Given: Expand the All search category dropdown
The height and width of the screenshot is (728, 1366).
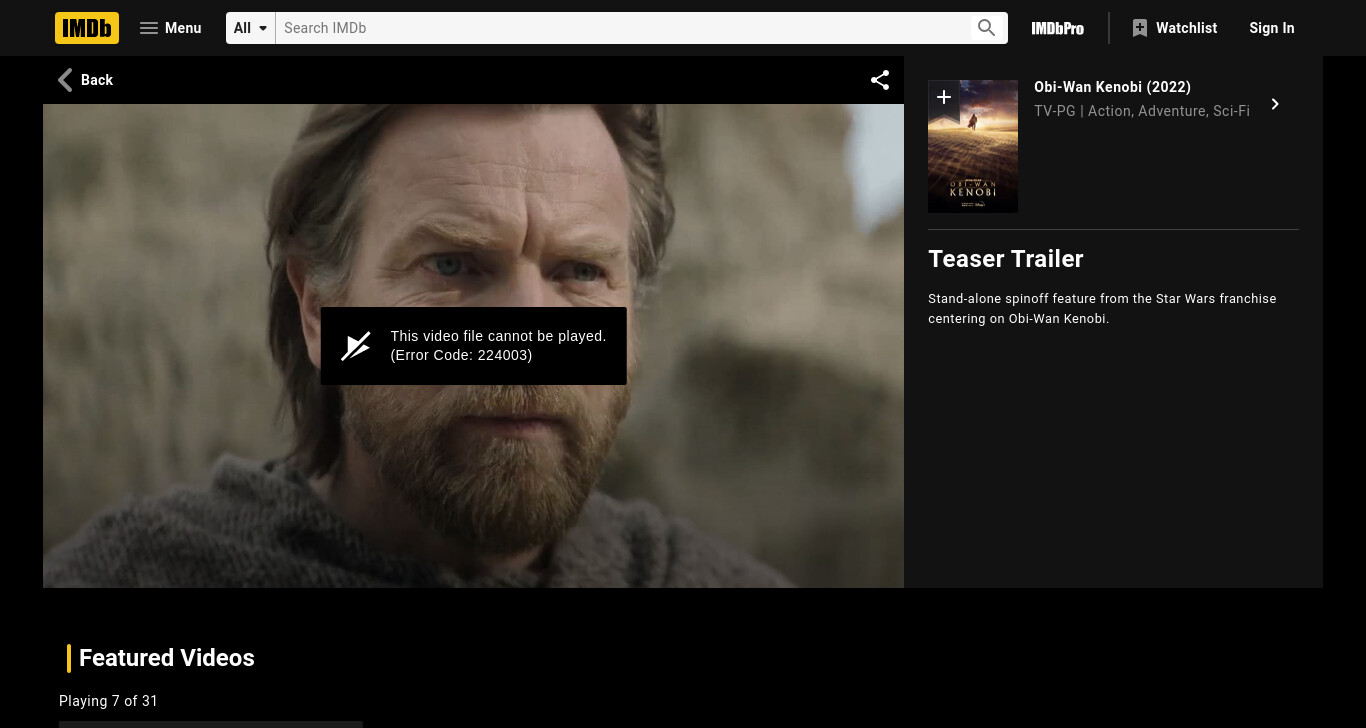Looking at the screenshot, I should click(x=251, y=28).
